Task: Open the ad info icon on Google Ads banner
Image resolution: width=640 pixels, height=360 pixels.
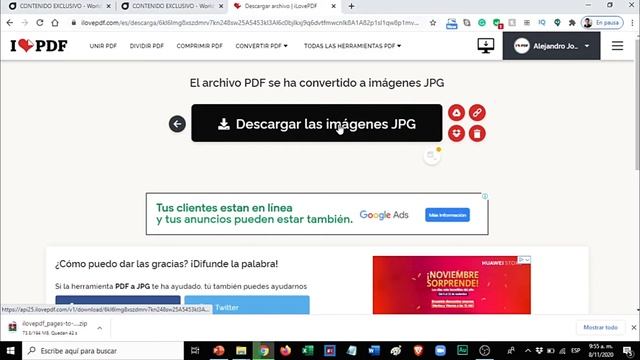Action: point(485,196)
